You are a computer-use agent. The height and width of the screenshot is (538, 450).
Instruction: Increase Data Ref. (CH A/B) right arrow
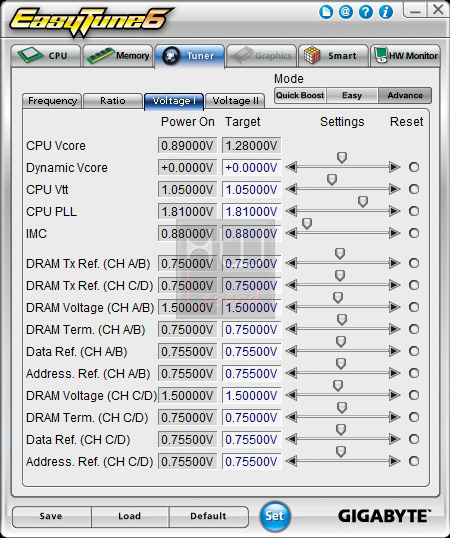pos(395,351)
